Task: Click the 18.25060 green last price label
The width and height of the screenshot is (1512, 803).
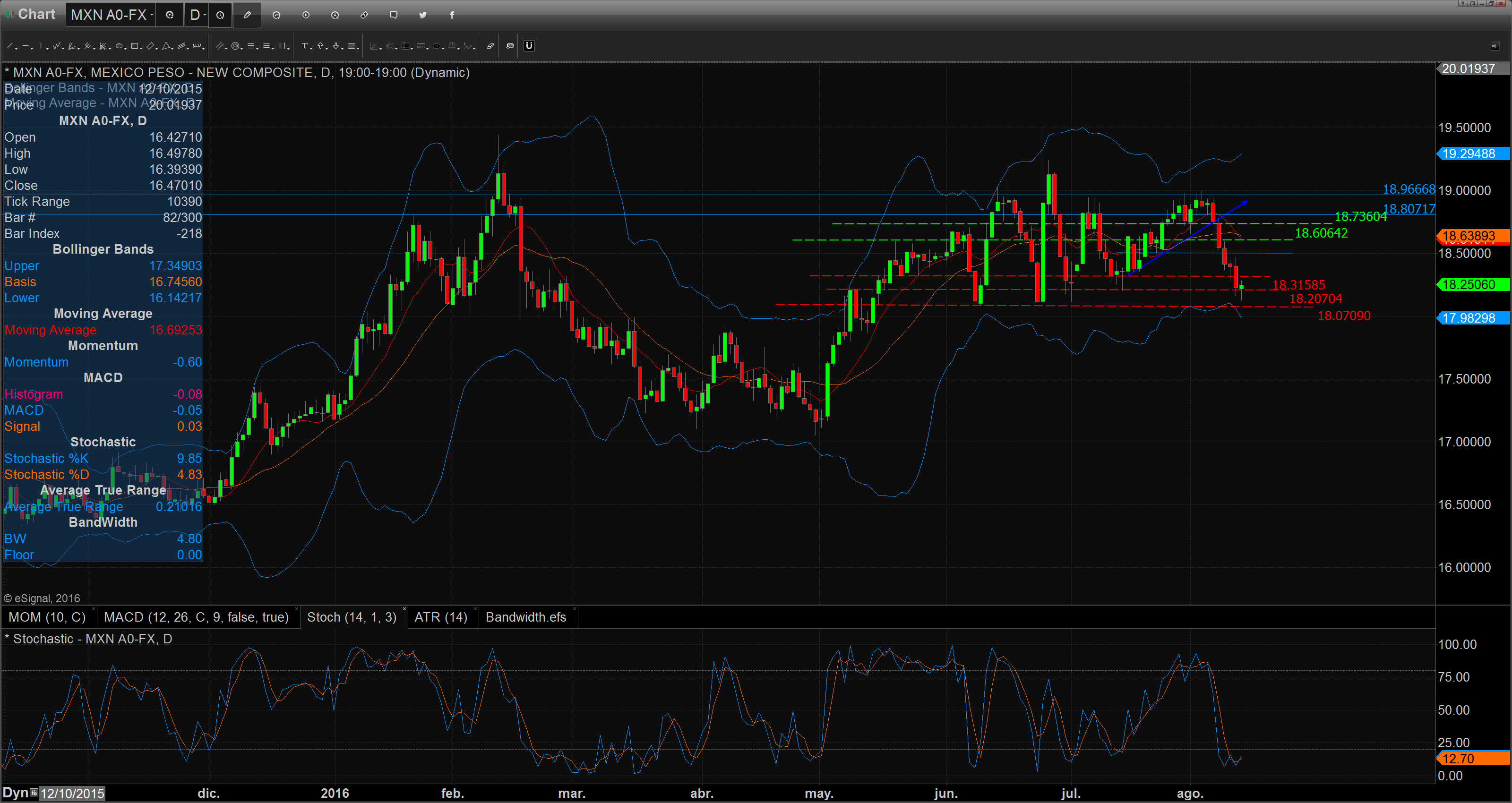Action: 1473,285
